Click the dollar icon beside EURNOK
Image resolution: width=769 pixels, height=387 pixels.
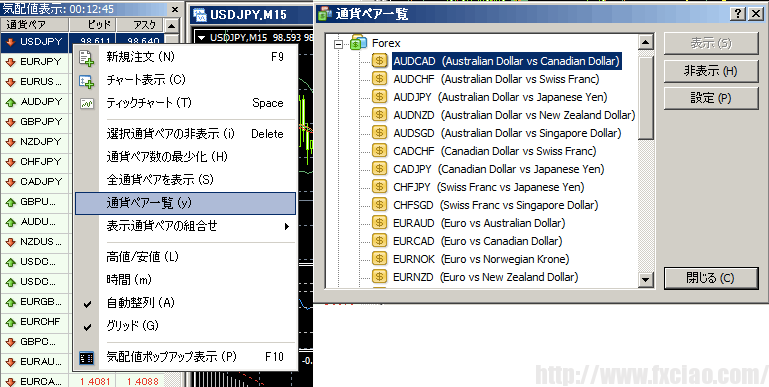pos(379,258)
